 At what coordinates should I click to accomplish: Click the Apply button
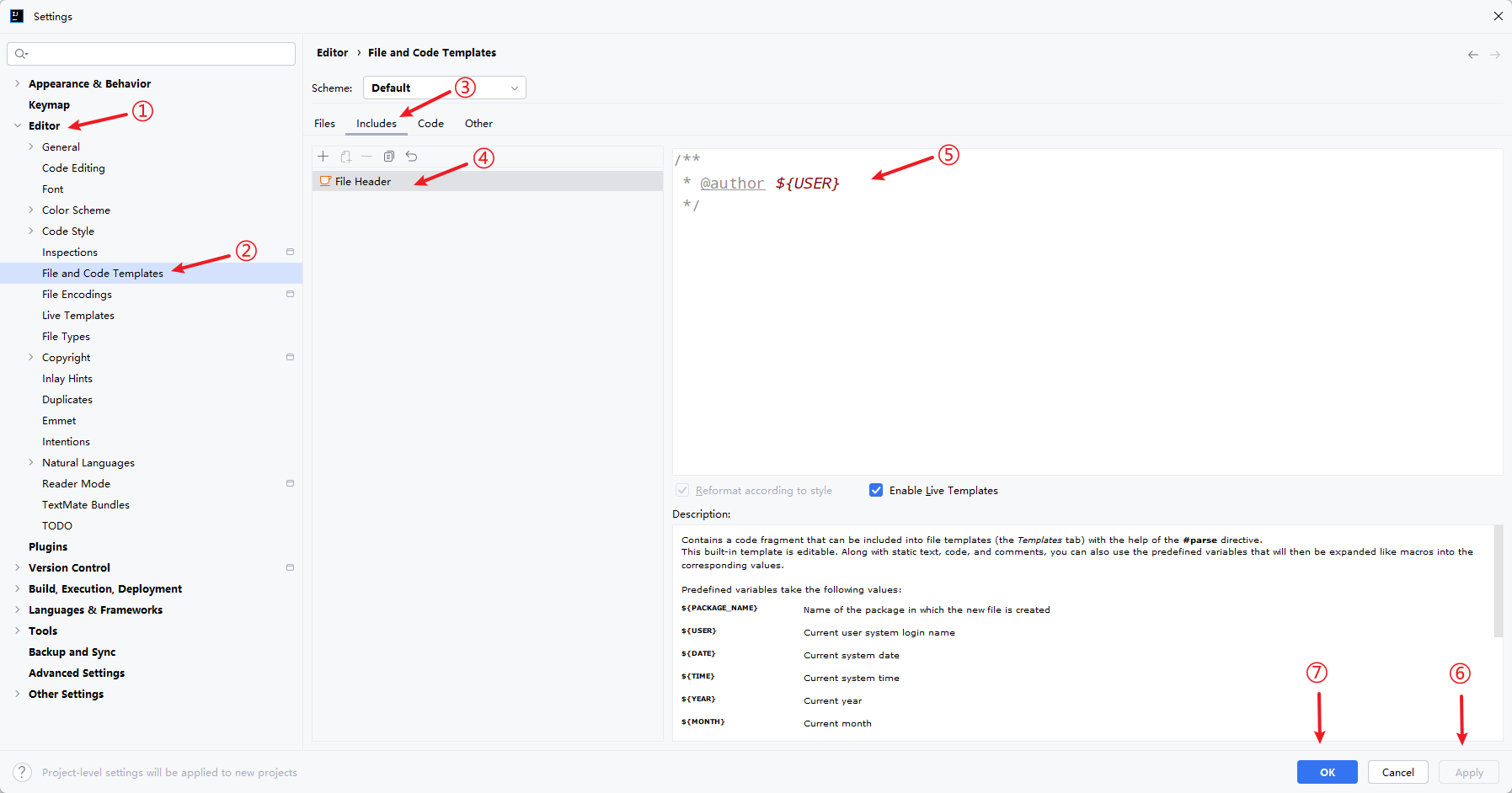click(x=1469, y=772)
